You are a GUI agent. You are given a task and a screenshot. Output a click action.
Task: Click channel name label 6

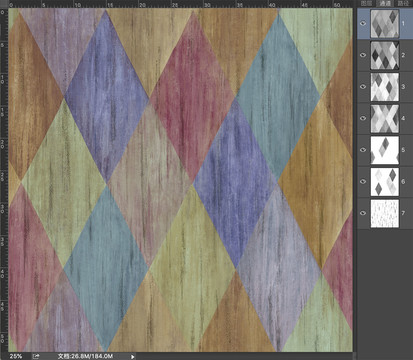click(x=403, y=182)
